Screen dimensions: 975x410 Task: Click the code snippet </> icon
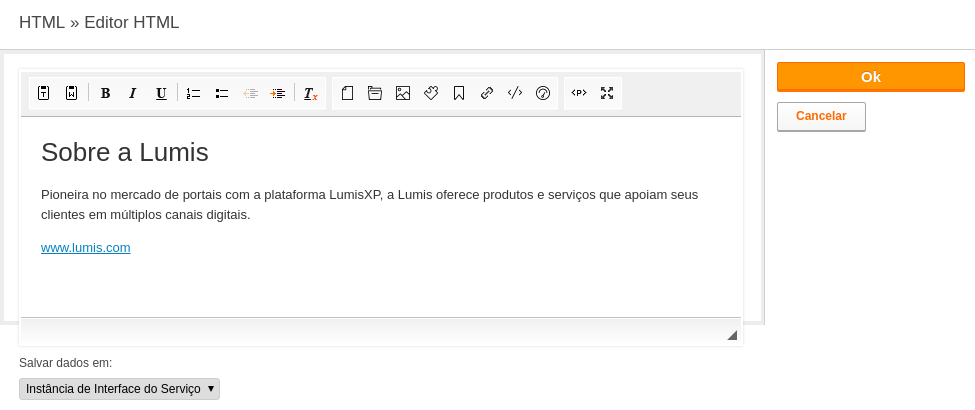(x=515, y=93)
